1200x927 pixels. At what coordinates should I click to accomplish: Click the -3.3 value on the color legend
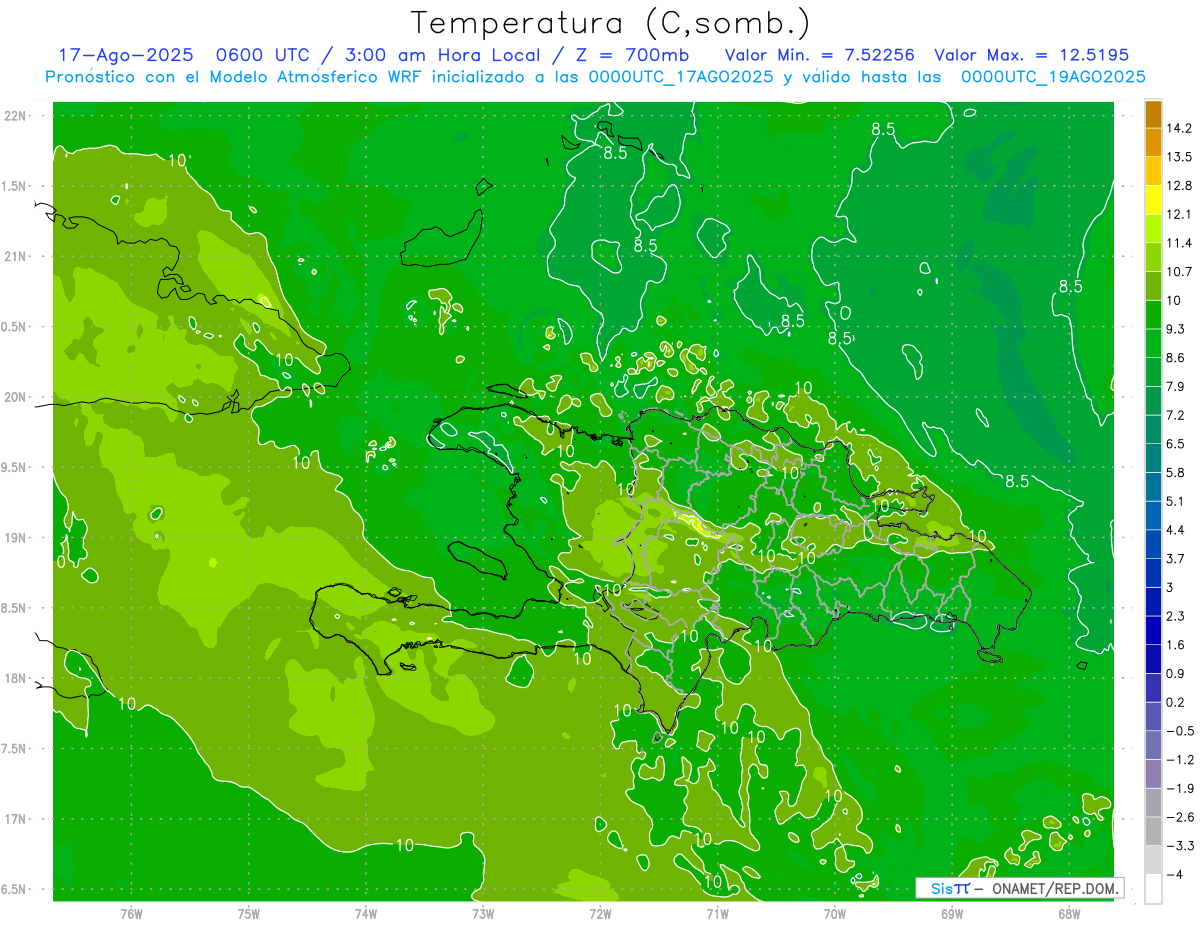click(1180, 845)
